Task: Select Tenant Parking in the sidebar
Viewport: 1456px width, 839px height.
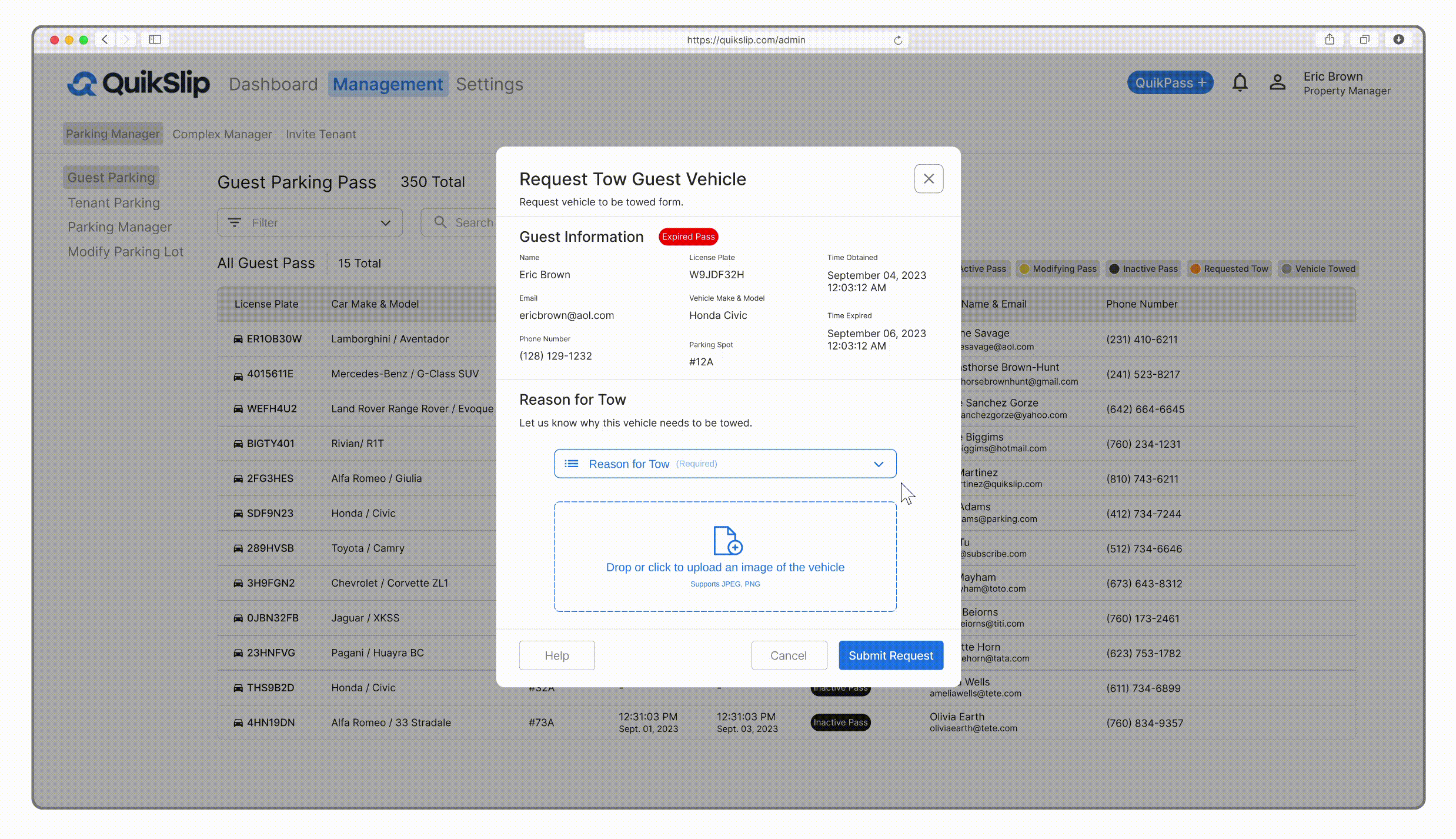Action: 113,203
